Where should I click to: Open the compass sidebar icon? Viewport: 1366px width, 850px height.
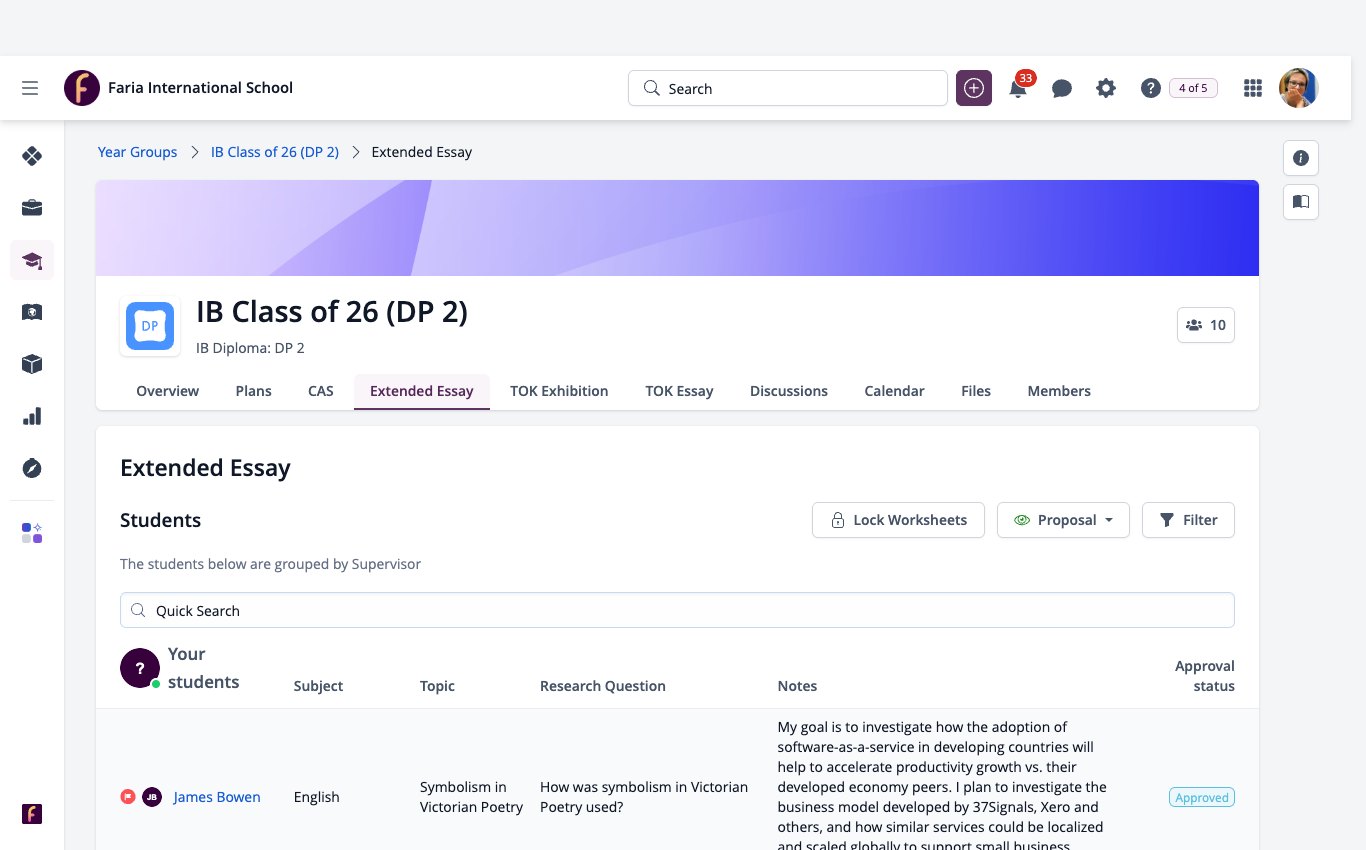point(32,468)
